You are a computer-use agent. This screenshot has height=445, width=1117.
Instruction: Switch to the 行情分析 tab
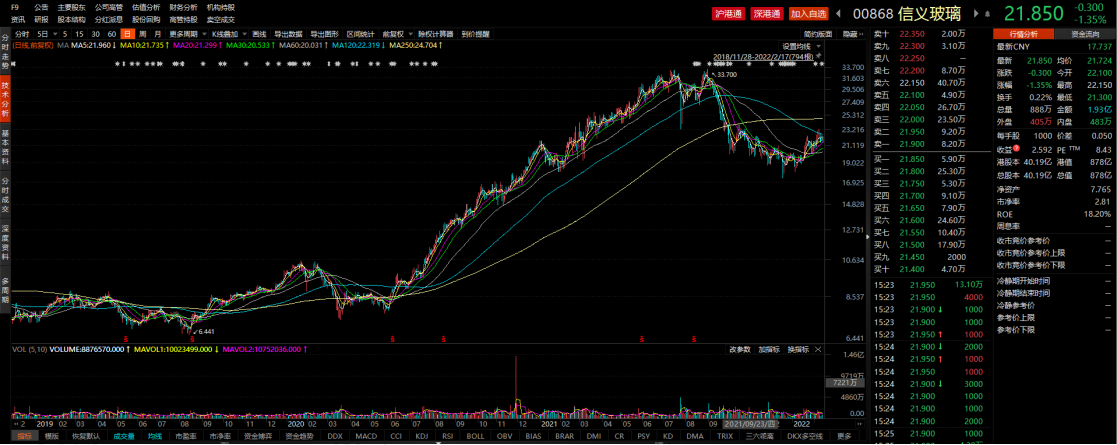1023,33
